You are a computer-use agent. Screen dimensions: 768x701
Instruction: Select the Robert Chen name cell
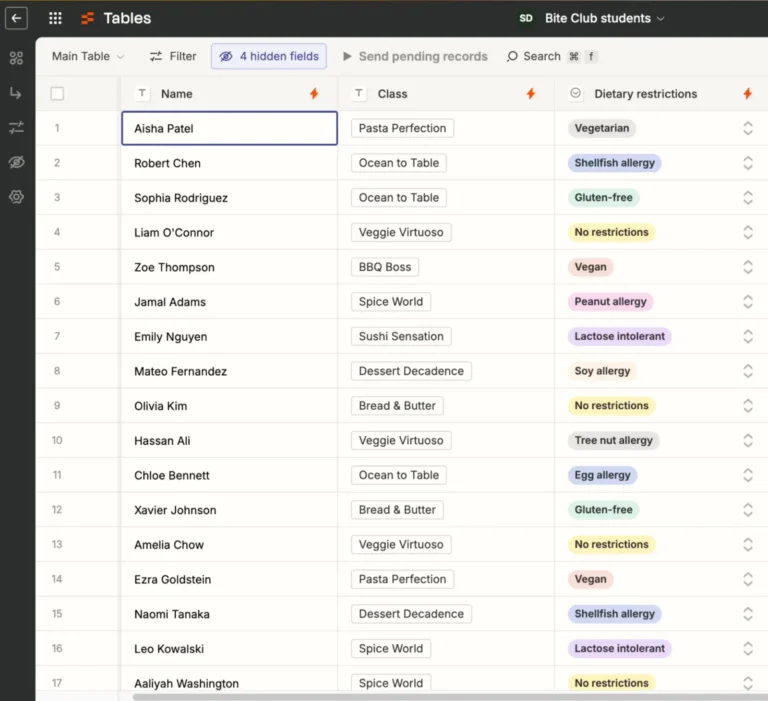[x=229, y=163]
